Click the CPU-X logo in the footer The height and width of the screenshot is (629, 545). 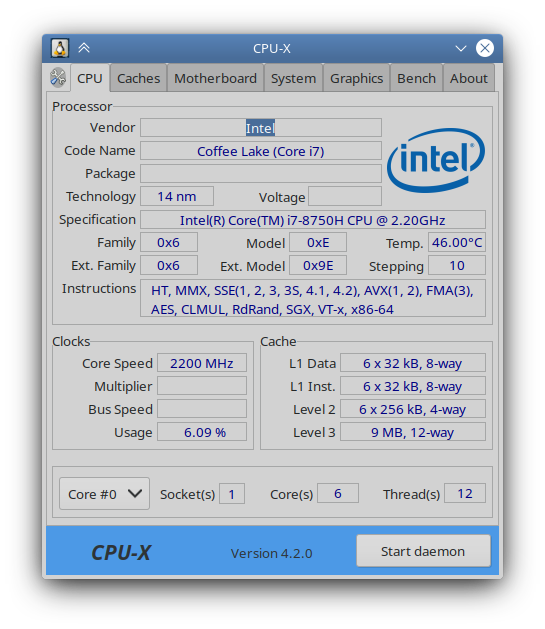point(121,553)
